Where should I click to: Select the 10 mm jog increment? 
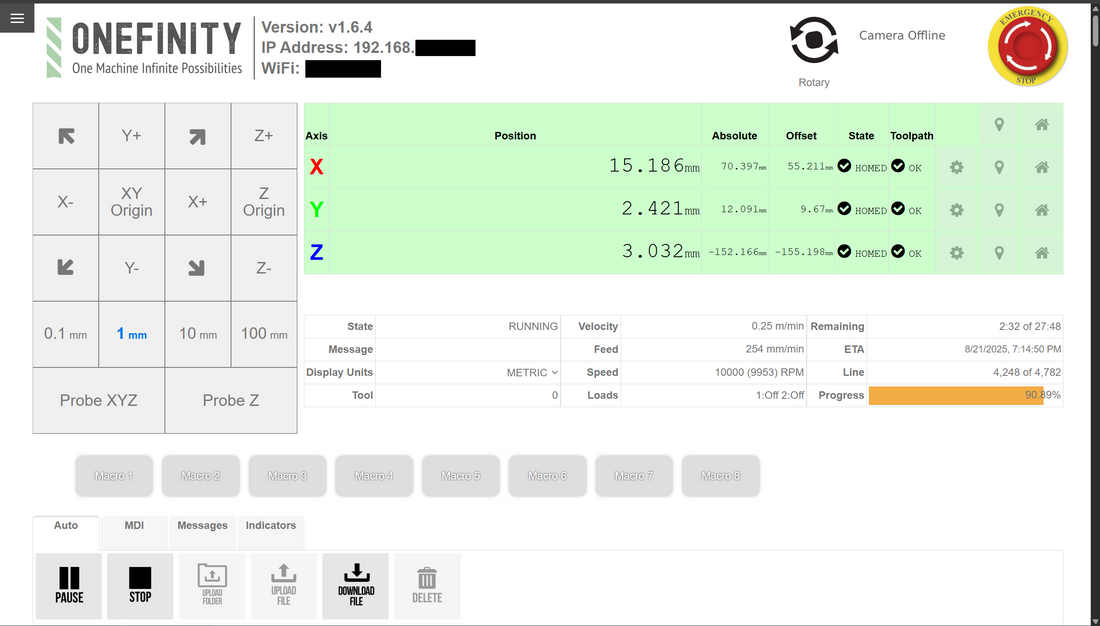coord(197,334)
